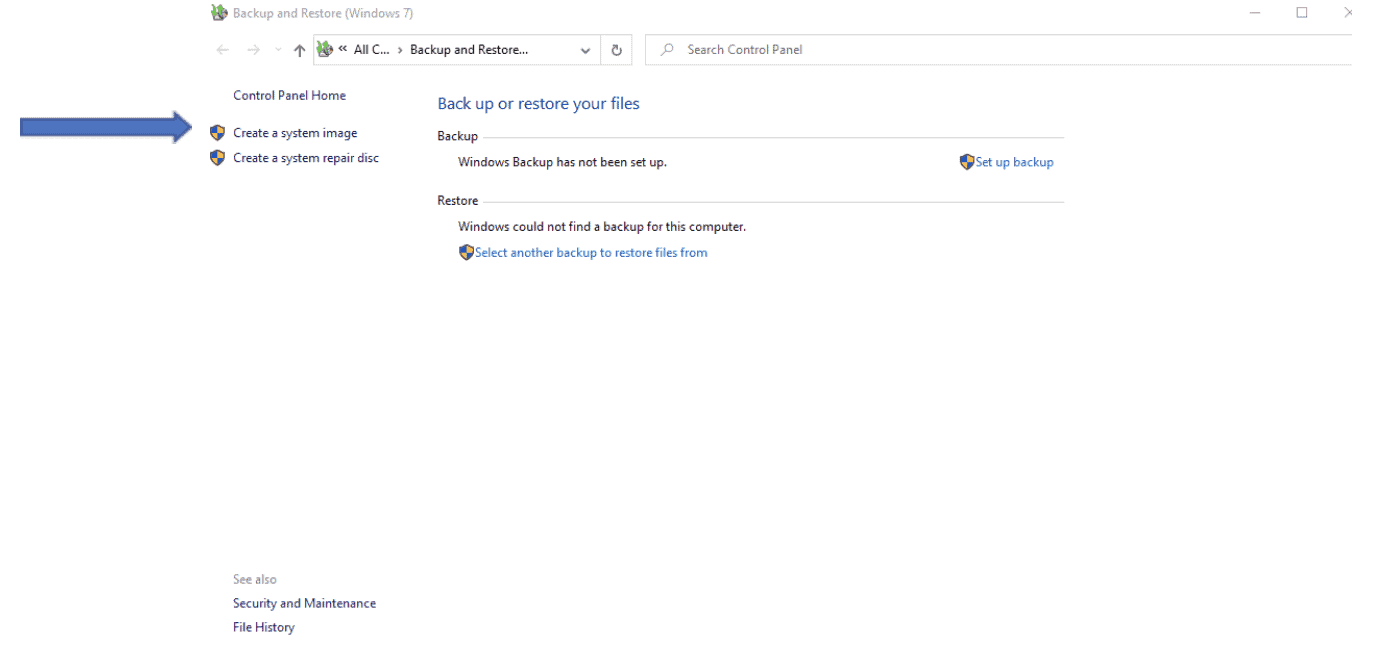1380x652 pixels.
Task: Click 'Back up or restore your files' heading
Action: [x=538, y=104]
